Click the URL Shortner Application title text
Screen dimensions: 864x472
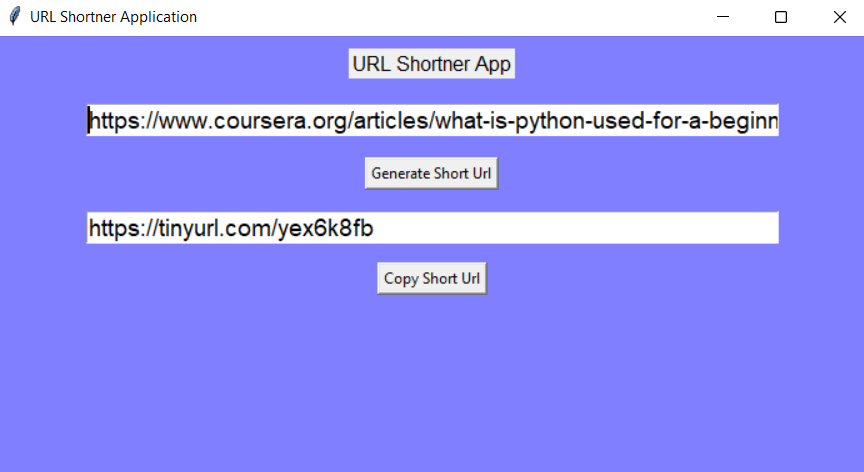coord(113,17)
